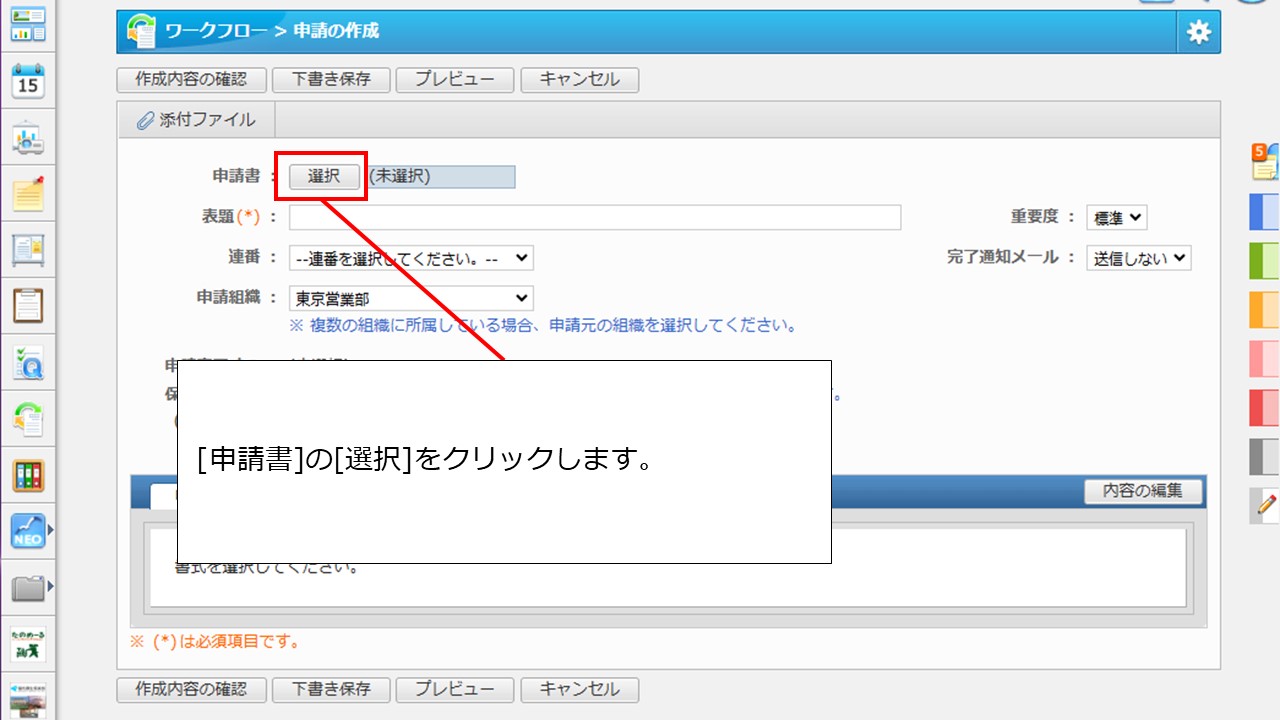Change 完了通知メール from 送信しない

(1138, 257)
